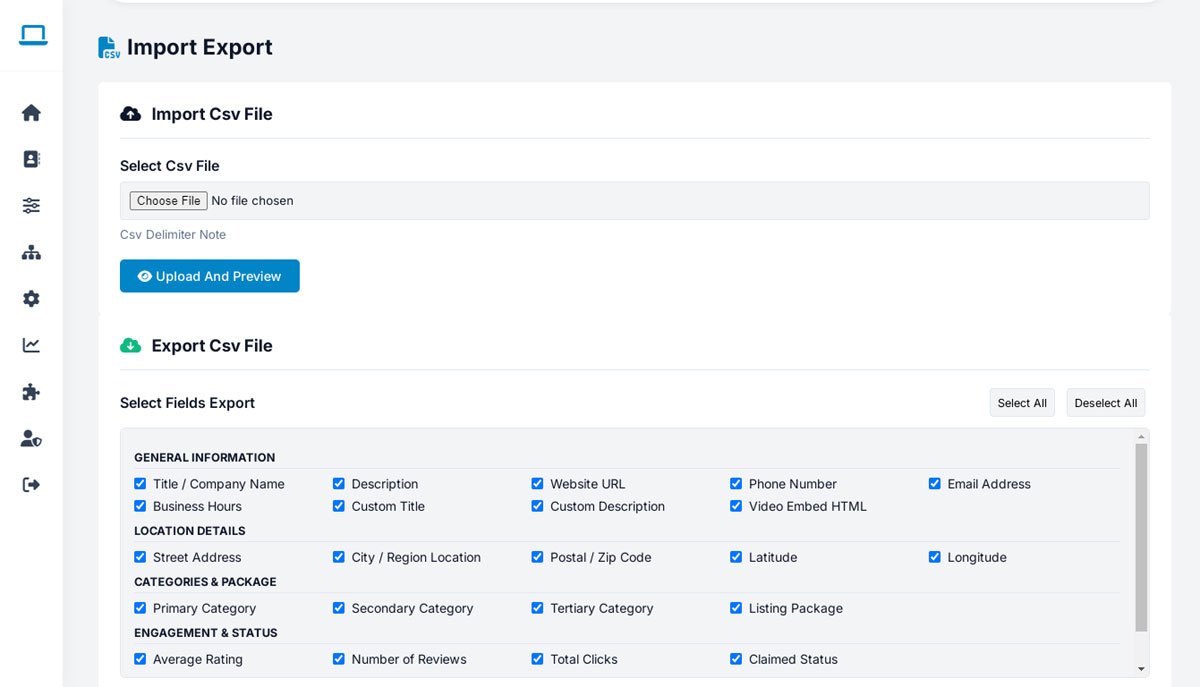
Task: Uncheck the Street Address checkbox
Action: click(x=140, y=557)
